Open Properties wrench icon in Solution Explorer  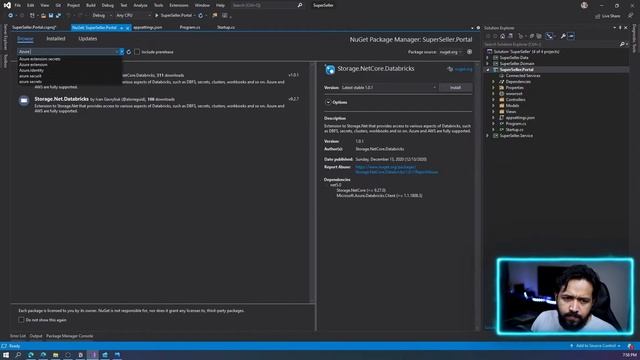(x=563, y=36)
